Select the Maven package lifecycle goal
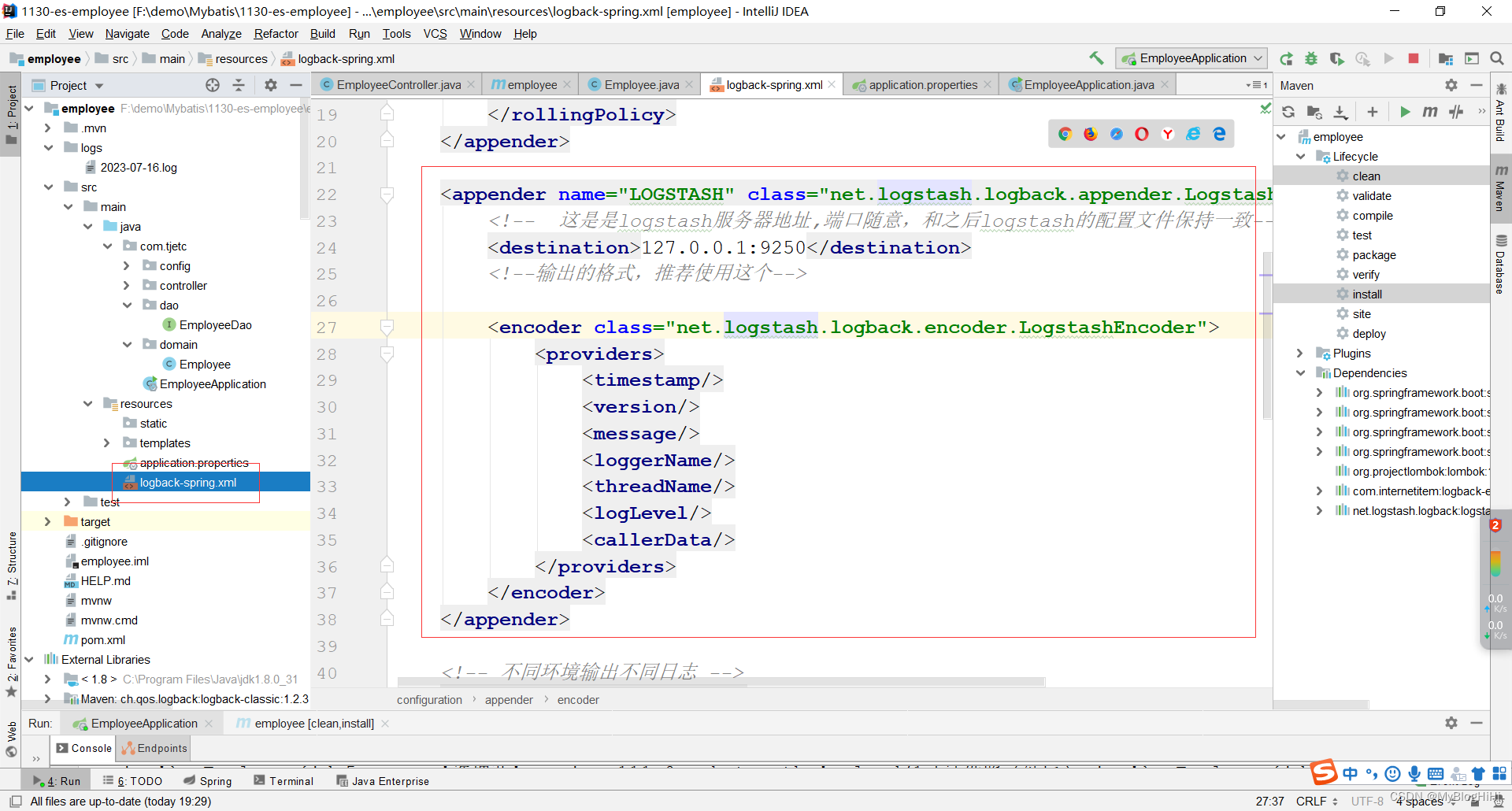This screenshot has height=811, width=1512. coord(1374,255)
